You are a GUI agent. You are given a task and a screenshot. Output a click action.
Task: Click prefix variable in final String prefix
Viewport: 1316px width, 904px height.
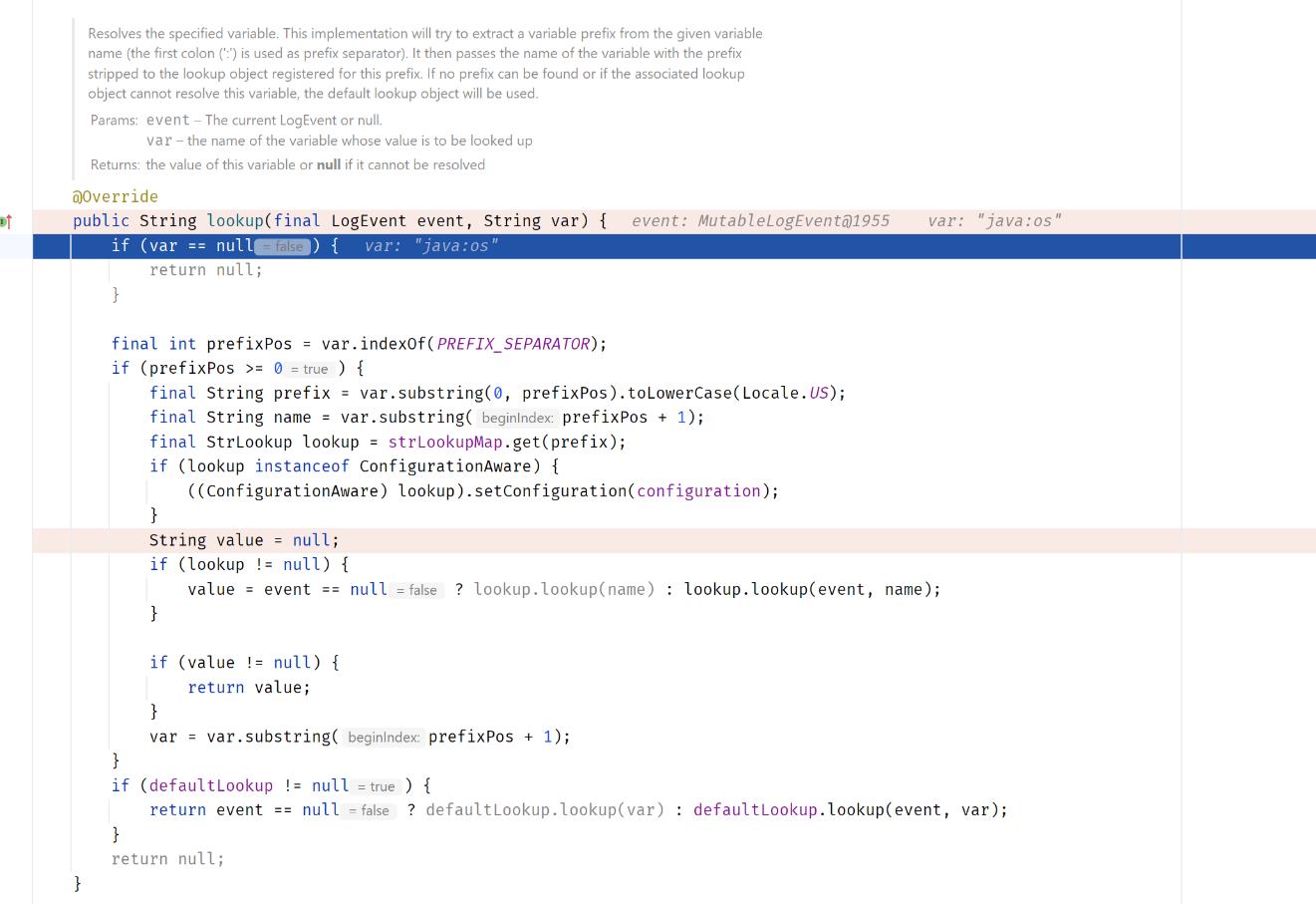point(302,393)
